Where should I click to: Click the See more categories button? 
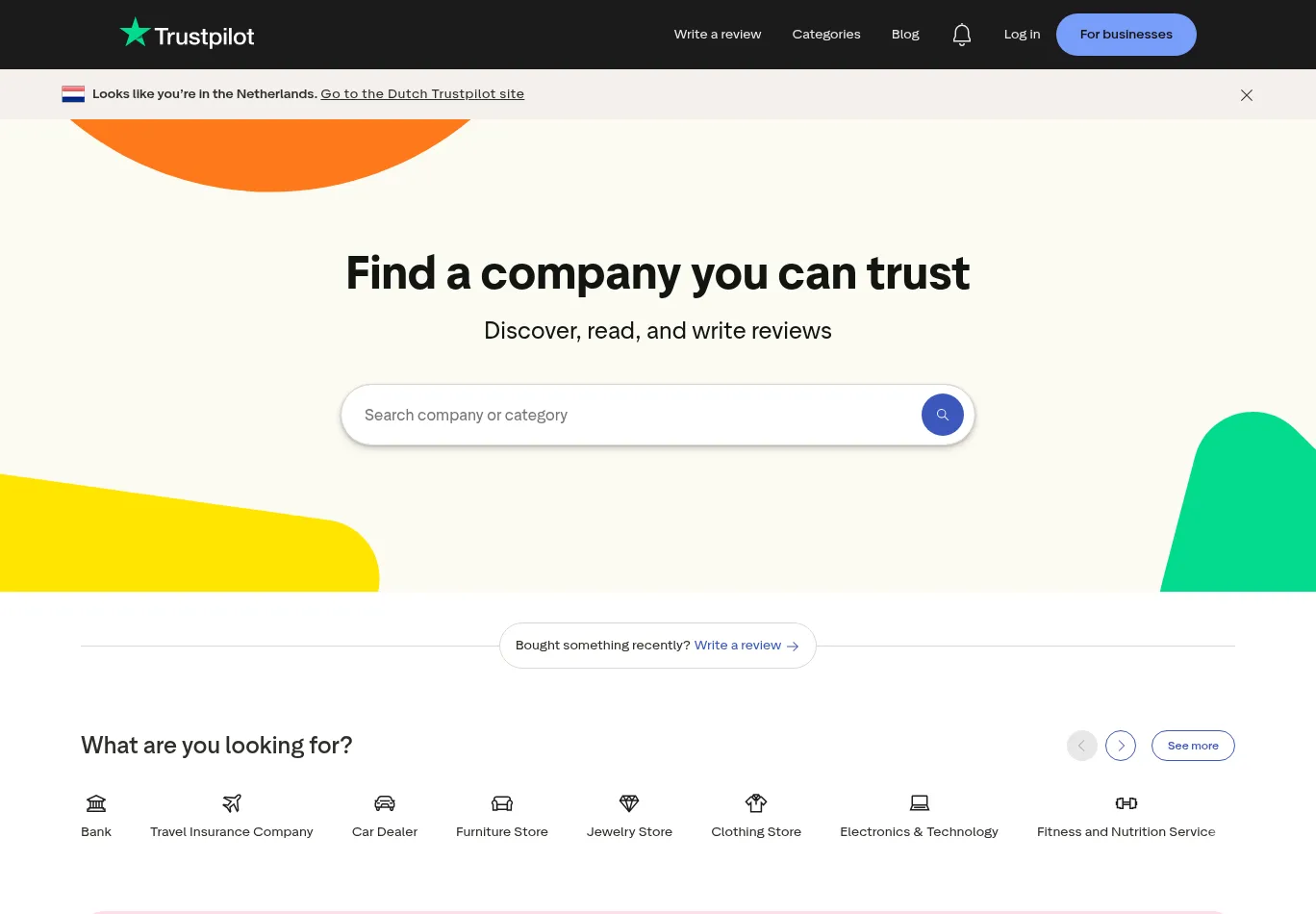click(1192, 746)
